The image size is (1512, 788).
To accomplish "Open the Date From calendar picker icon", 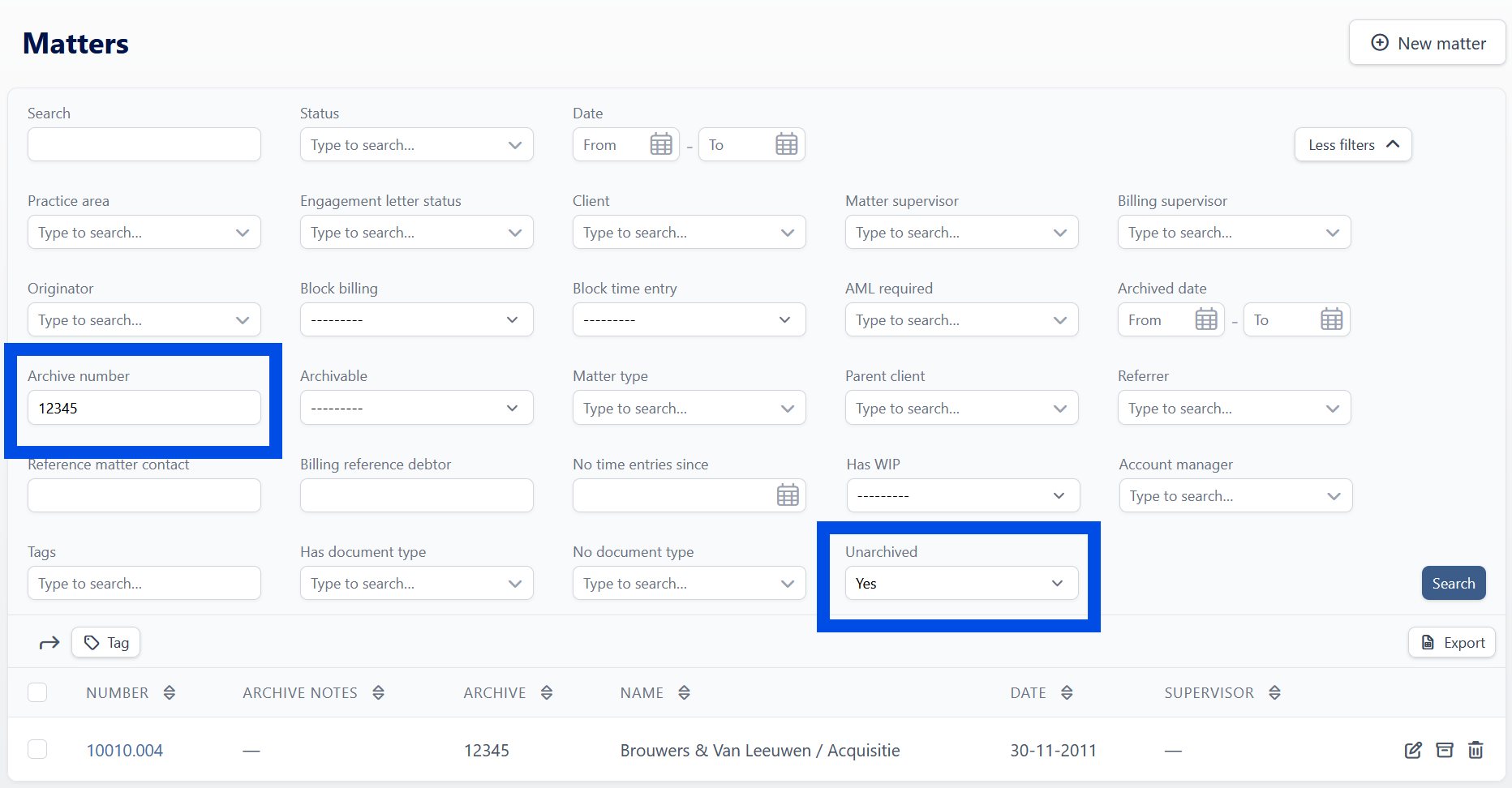I will (661, 144).
